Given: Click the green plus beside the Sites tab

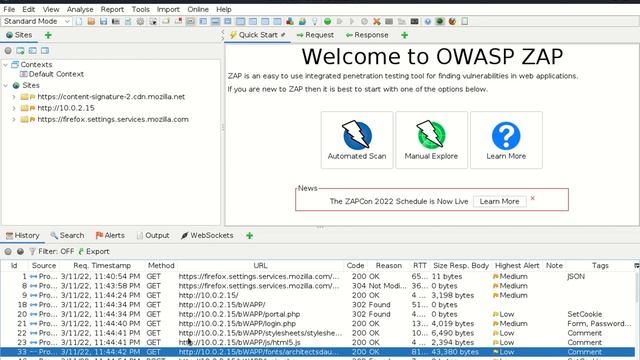Looking at the screenshot, I should click(x=48, y=35).
